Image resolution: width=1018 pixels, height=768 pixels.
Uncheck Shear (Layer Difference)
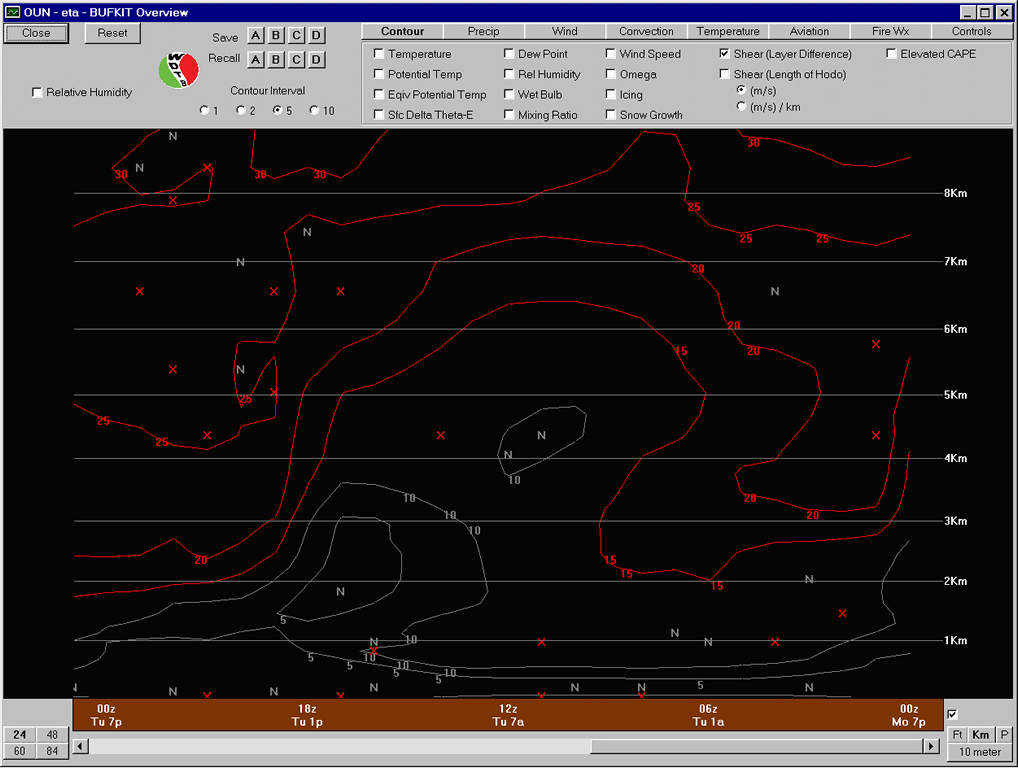(725, 54)
